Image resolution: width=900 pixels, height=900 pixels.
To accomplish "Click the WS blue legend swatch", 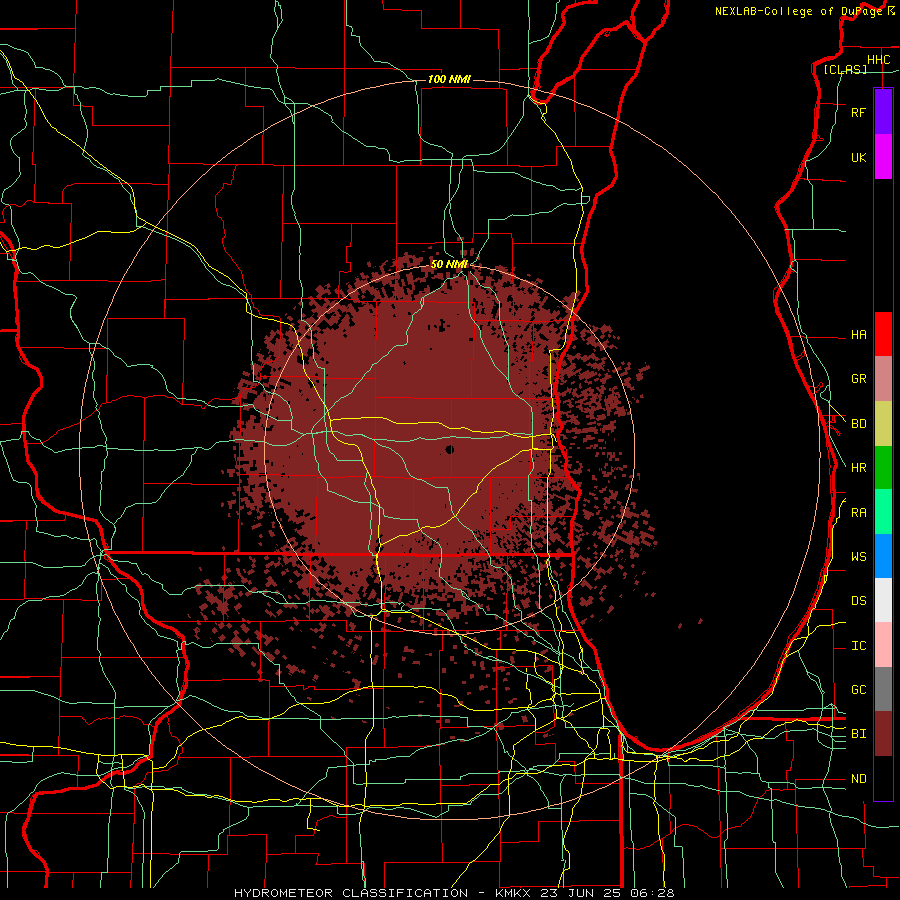I will click(x=883, y=556).
